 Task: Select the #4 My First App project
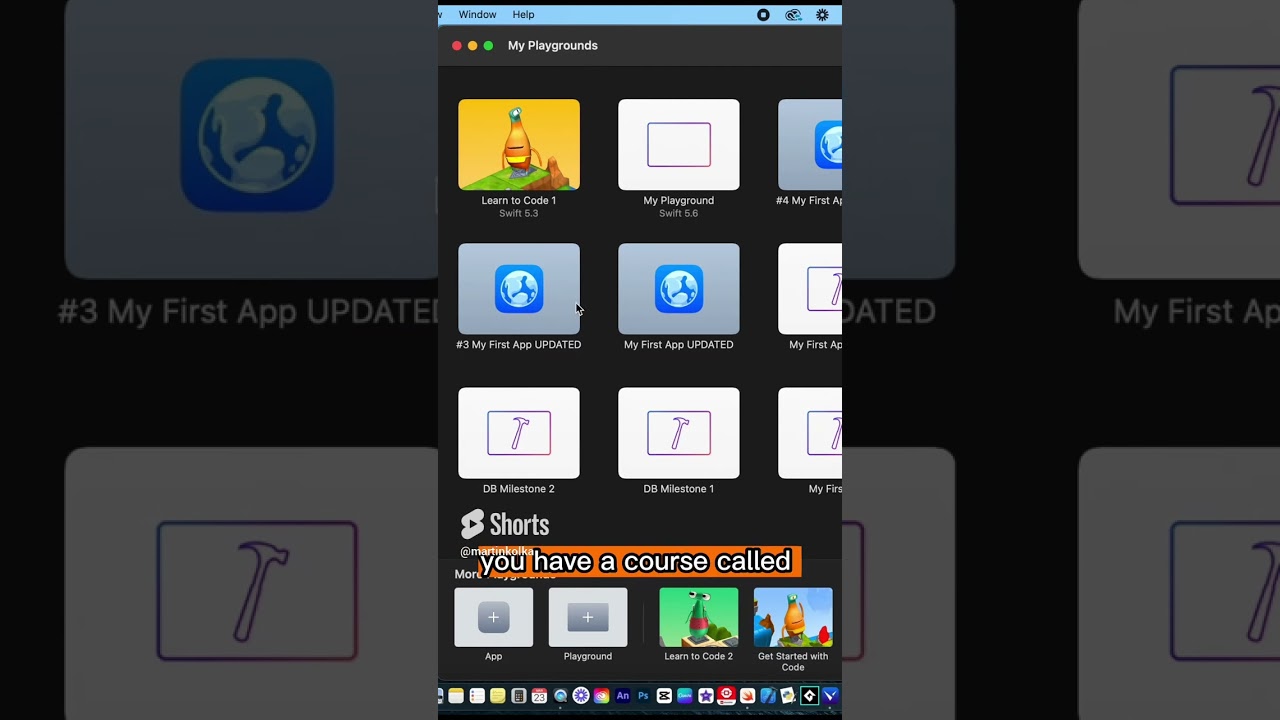tap(810, 144)
